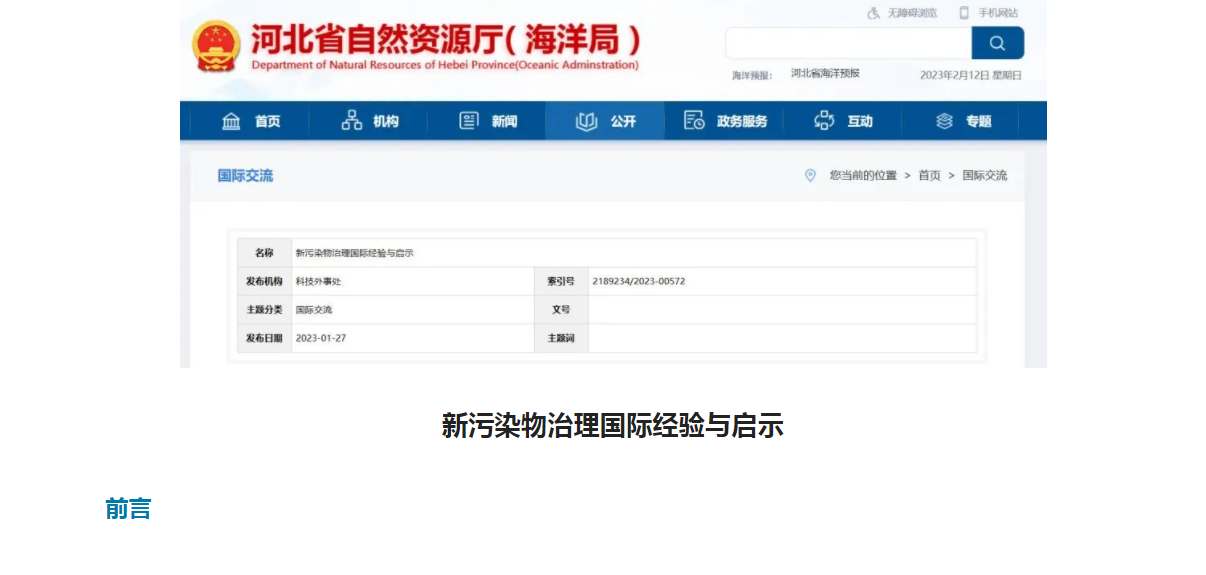Image resolution: width=1206 pixels, height=575 pixels.
Task: Click the 国际交流 section heading
Action: click(x=245, y=176)
